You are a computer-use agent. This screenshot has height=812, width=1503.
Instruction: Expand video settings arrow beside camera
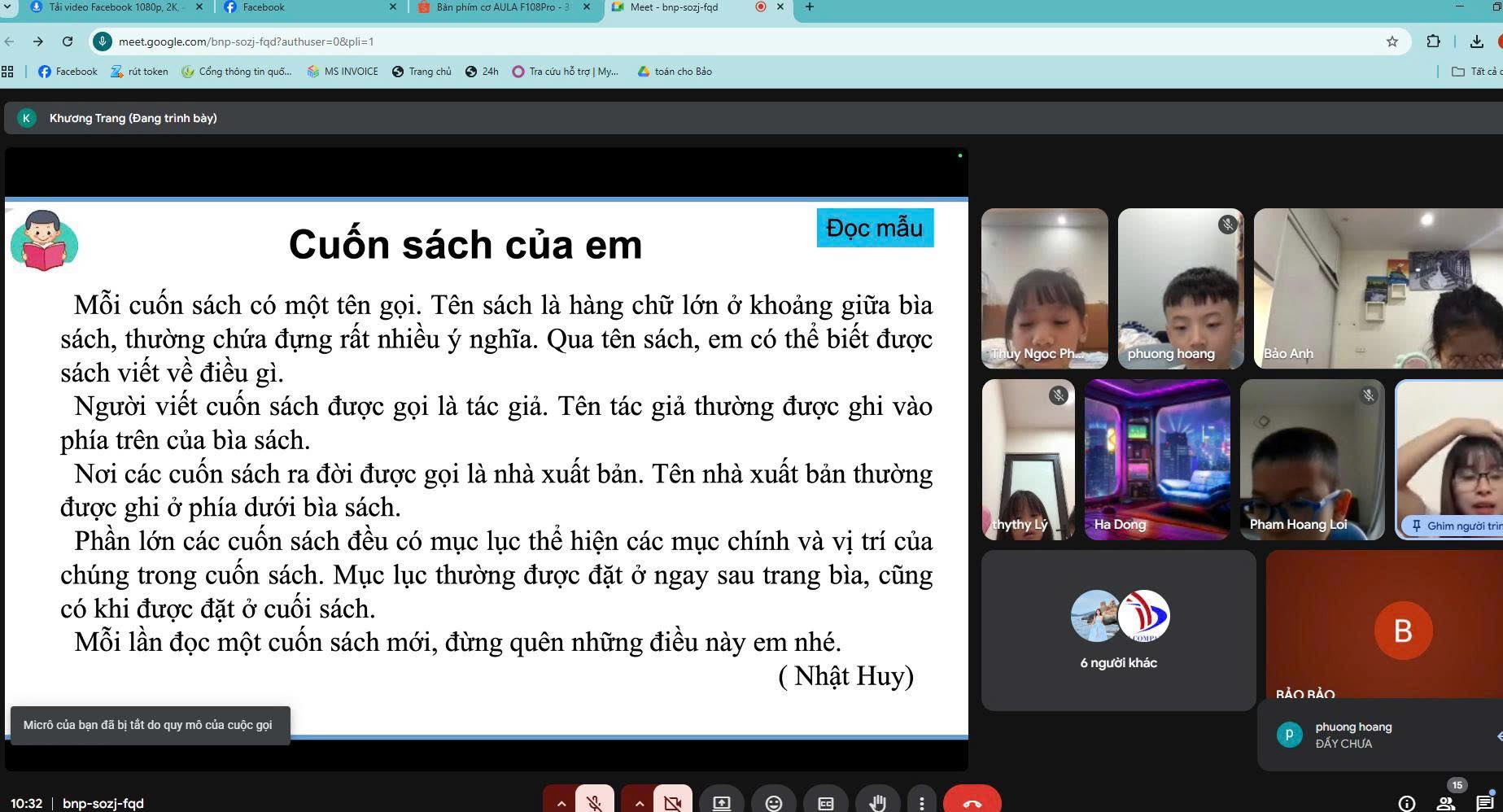point(639,803)
